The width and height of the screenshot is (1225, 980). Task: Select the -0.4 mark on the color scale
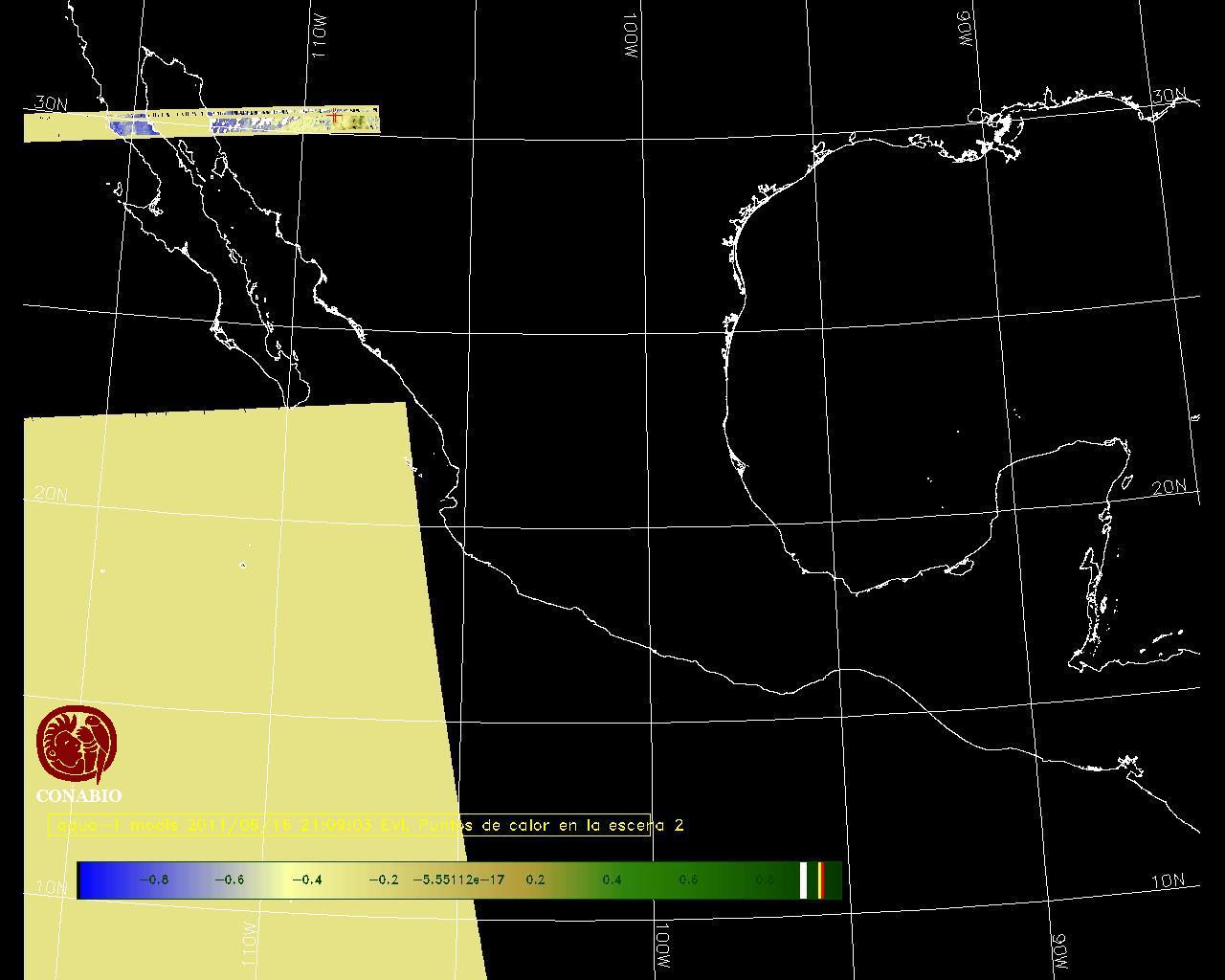306,880
